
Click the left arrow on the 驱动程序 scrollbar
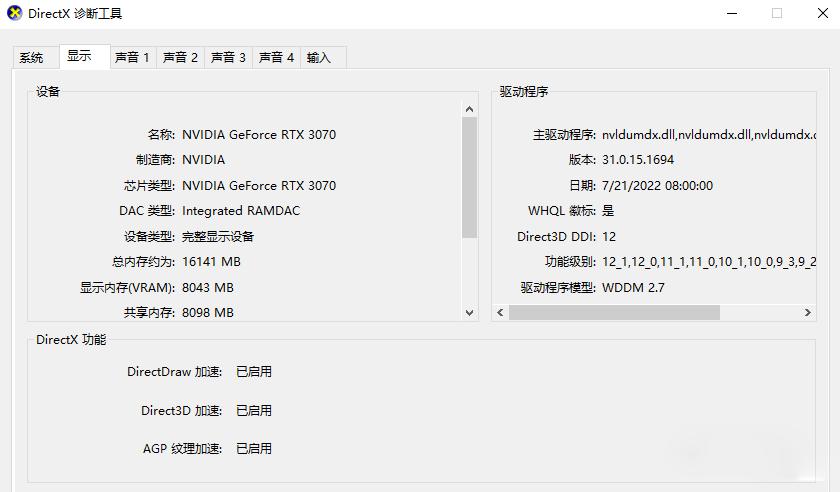click(x=501, y=312)
